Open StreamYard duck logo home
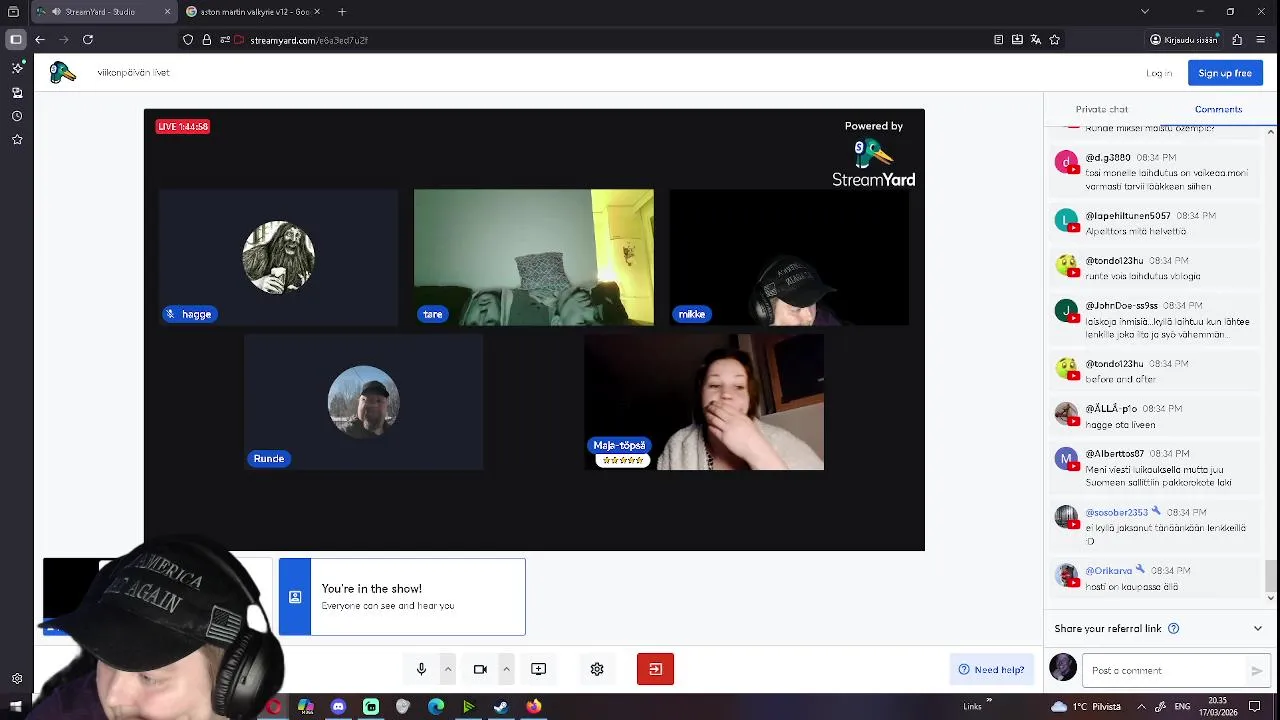Viewport: 1280px width, 720px height. [x=63, y=72]
